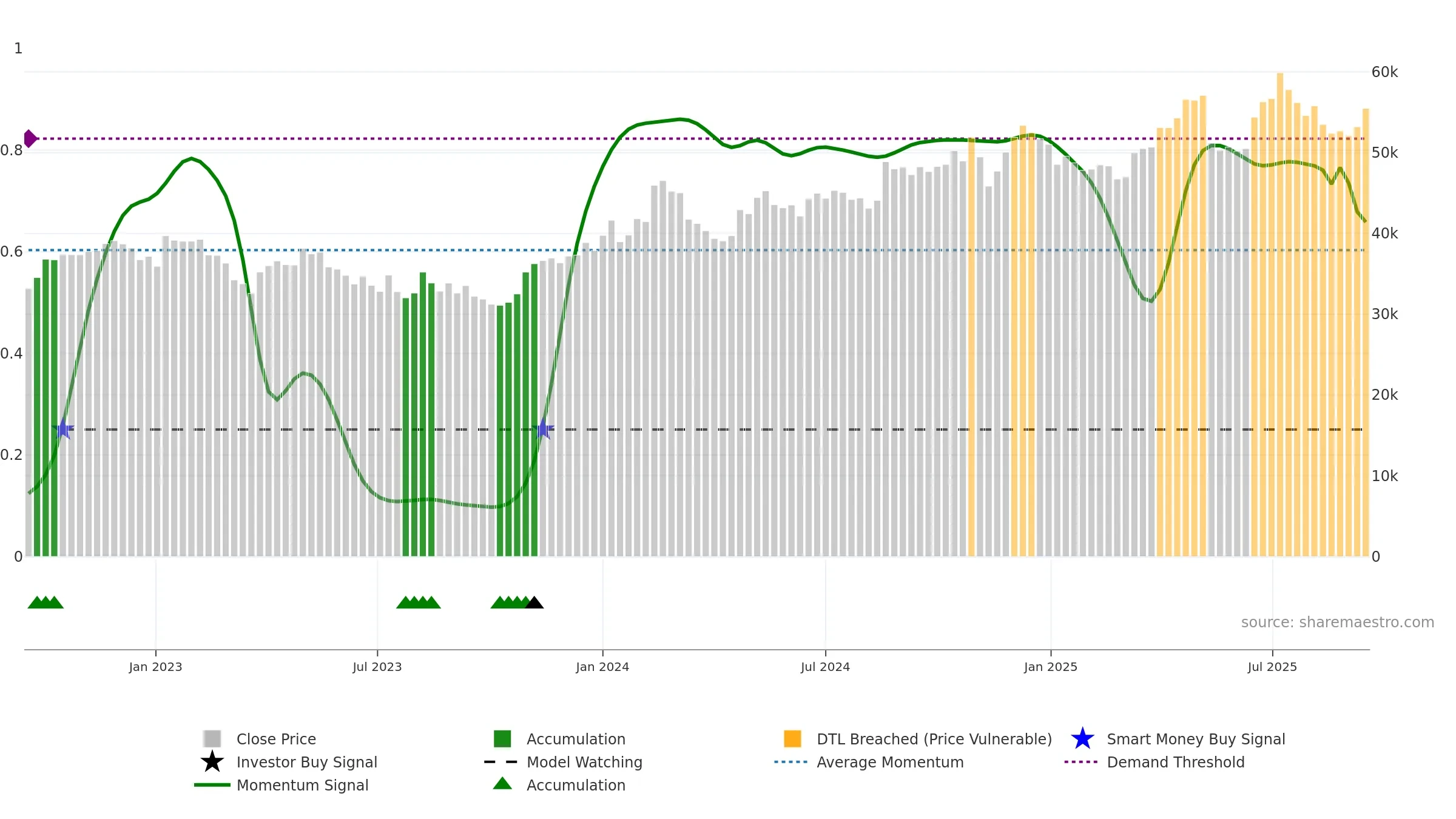This screenshot has height=819, width=1456.
Task: Click the first blue Smart Money star
Action: point(62,429)
